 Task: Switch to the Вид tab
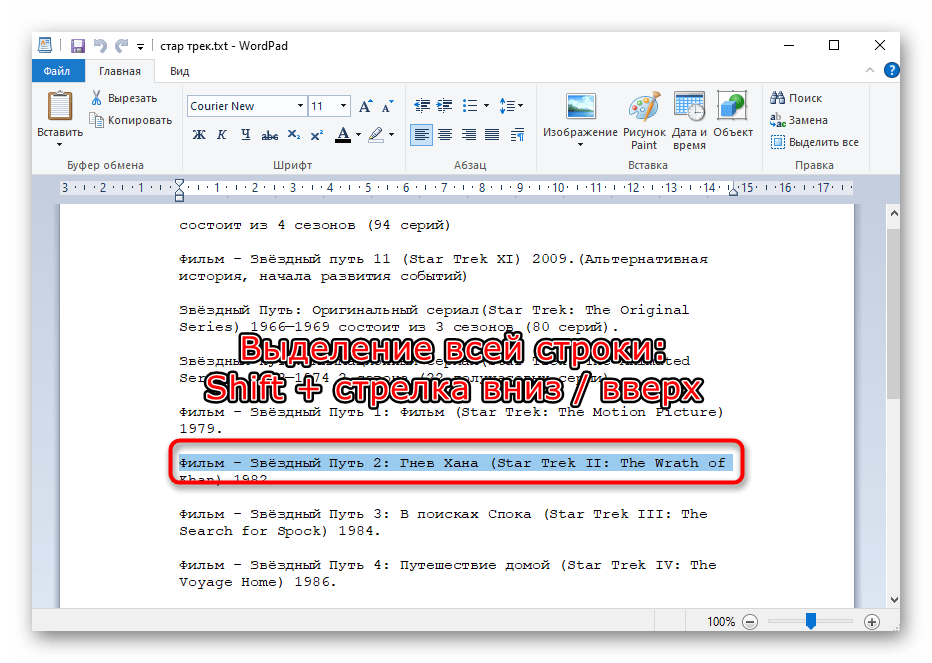pos(179,71)
